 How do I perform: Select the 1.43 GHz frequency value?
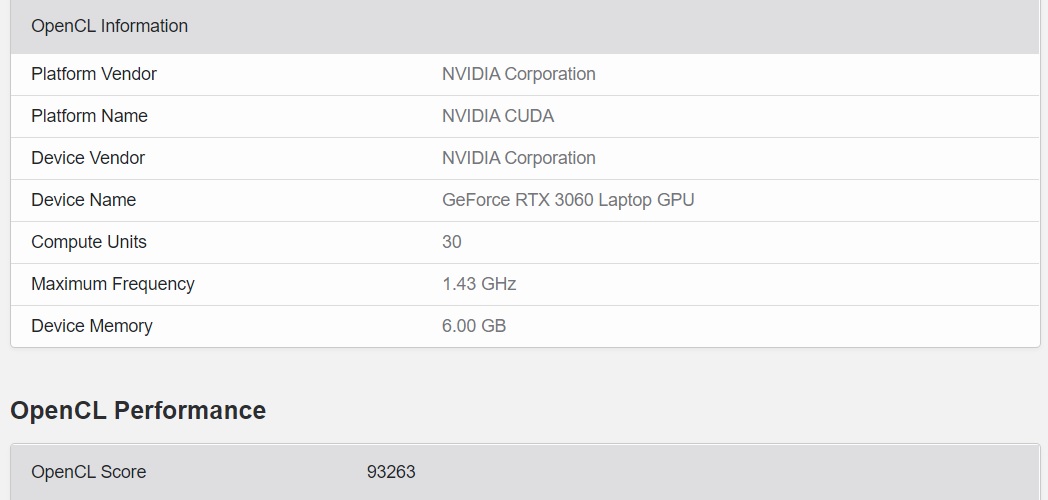479,284
